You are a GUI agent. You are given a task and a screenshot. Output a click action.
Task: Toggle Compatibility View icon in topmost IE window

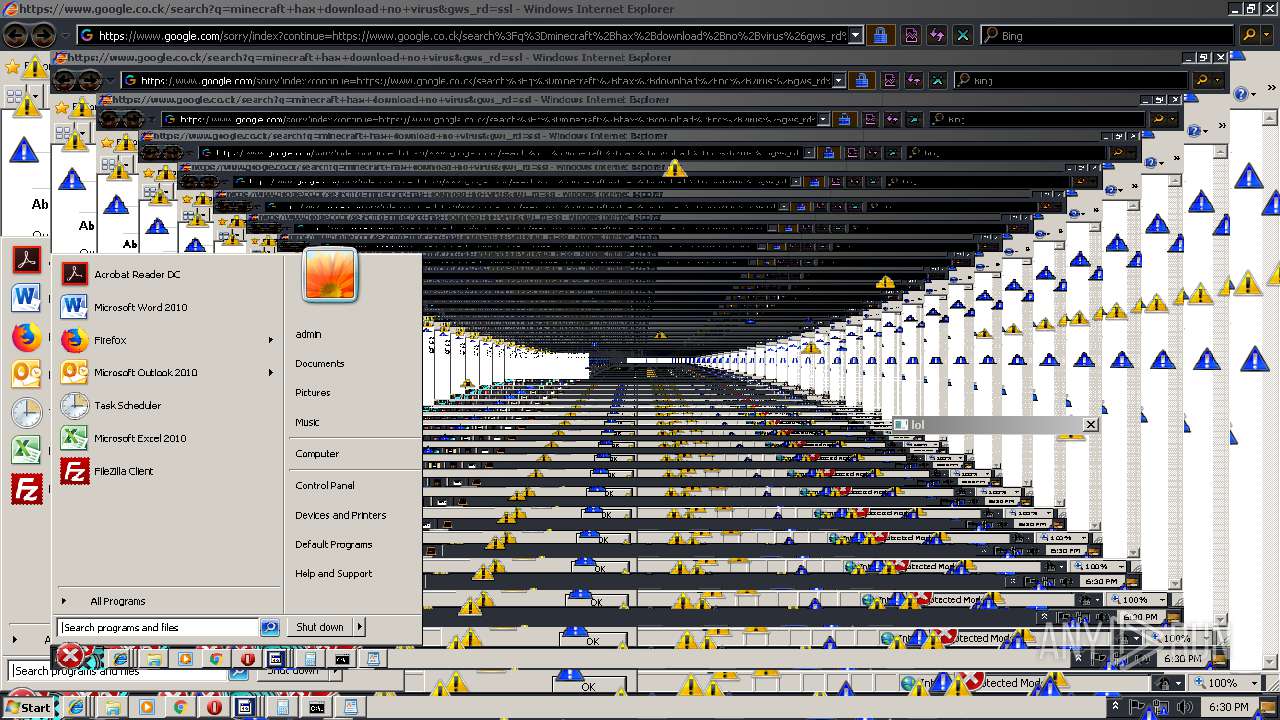pyautogui.click(x=911, y=35)
